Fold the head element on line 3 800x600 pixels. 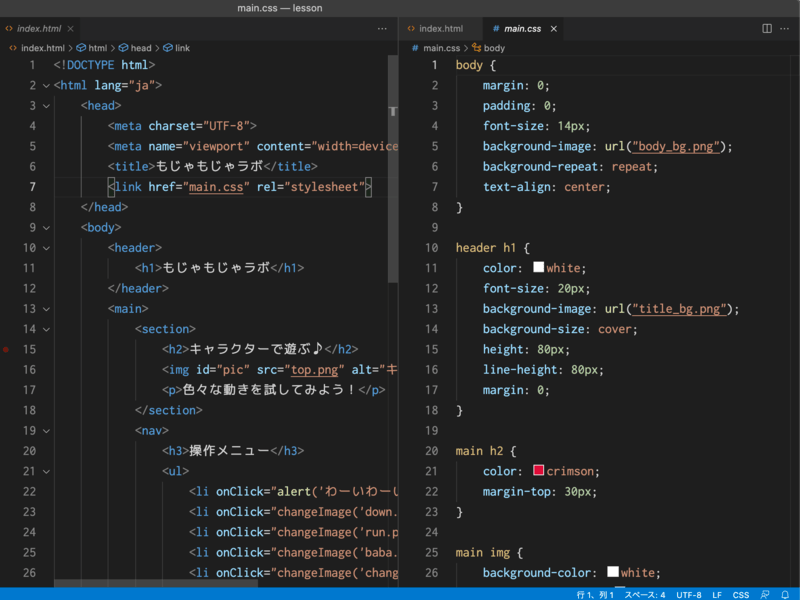coord(46,106)
